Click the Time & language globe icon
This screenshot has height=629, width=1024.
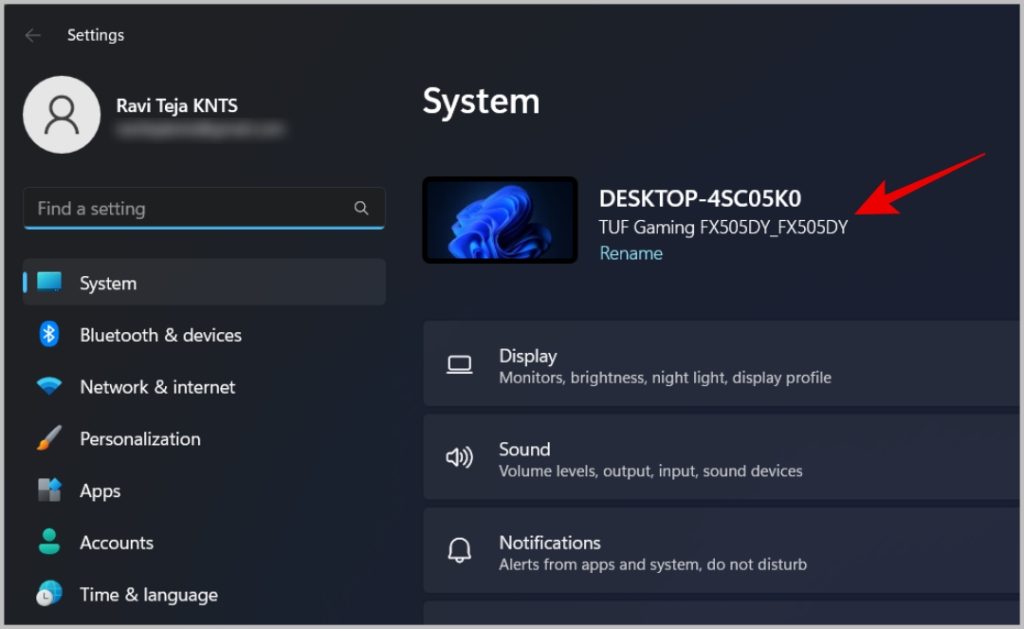pyautogui.click(x=49, y=594)
